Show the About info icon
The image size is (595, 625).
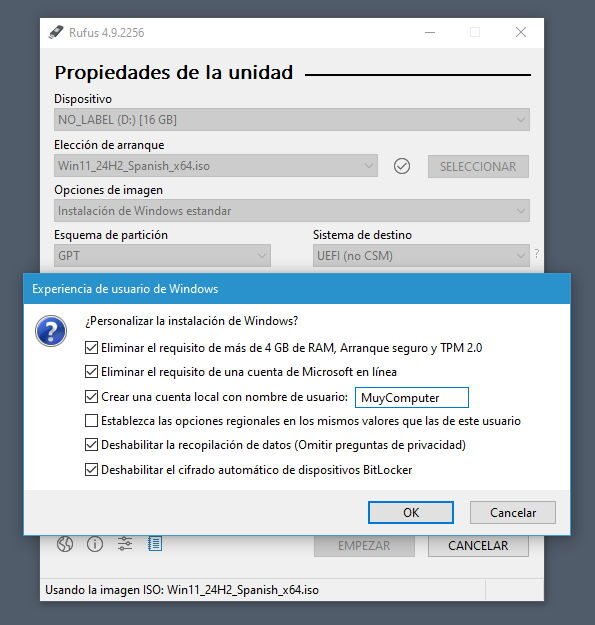tap(95, 544)
